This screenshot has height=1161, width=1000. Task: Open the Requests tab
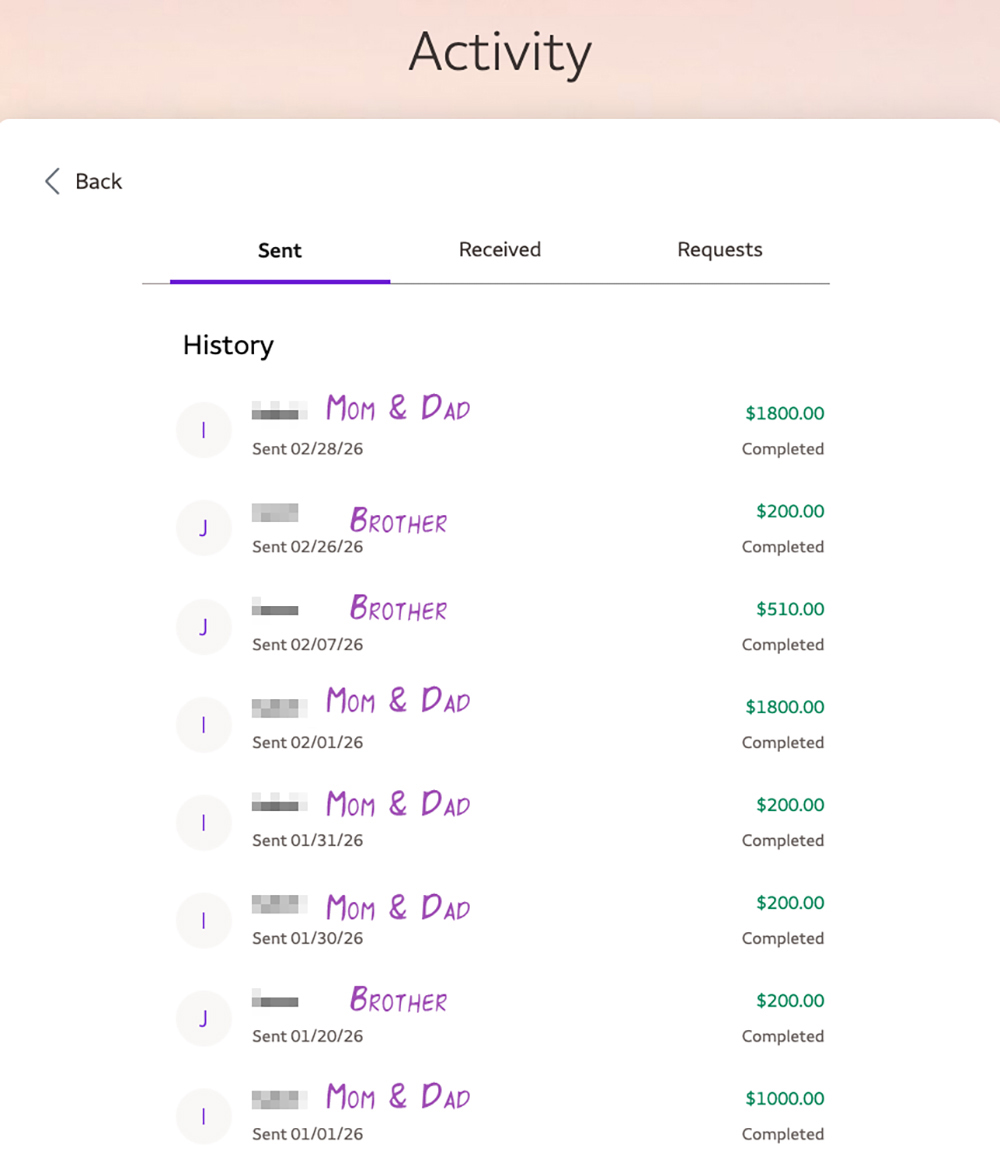(719, 250)
